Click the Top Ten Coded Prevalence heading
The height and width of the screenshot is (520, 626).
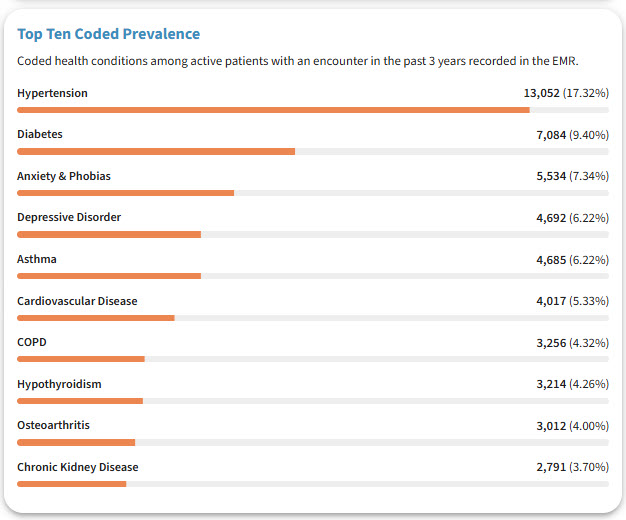(108, 34)
